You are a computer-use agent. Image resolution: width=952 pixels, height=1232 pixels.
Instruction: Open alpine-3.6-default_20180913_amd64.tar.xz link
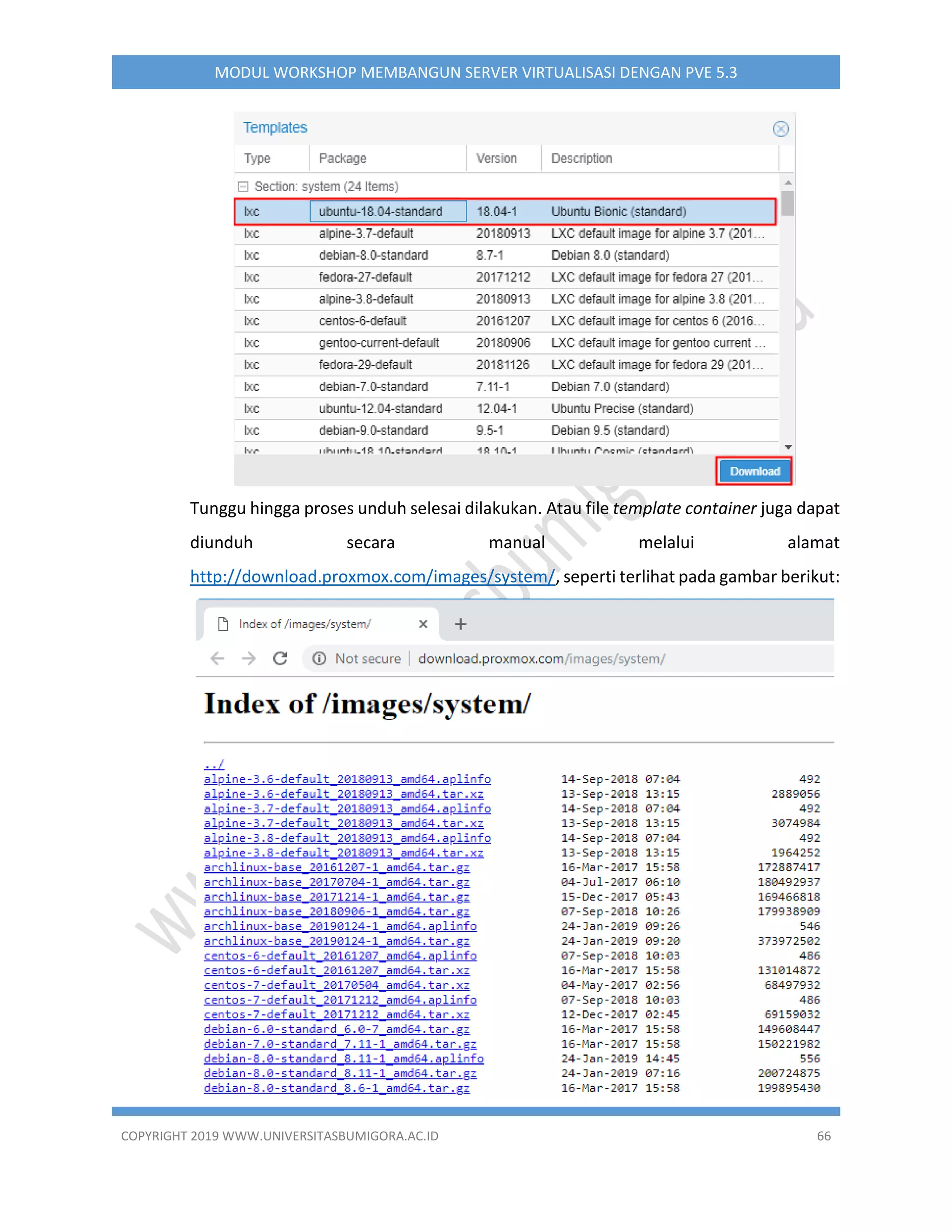[x=344, y=794]
